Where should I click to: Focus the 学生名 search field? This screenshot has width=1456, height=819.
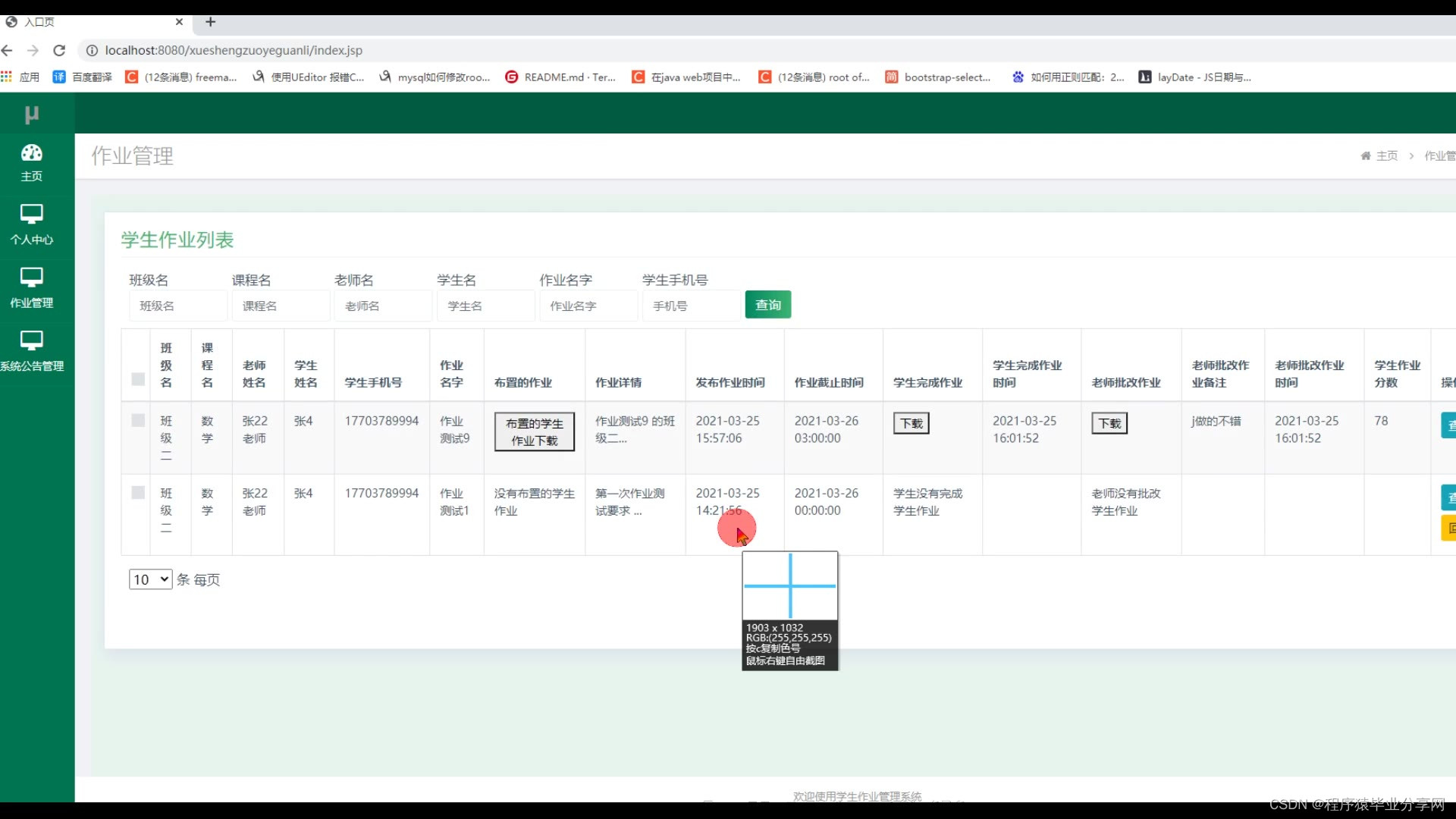485,306
